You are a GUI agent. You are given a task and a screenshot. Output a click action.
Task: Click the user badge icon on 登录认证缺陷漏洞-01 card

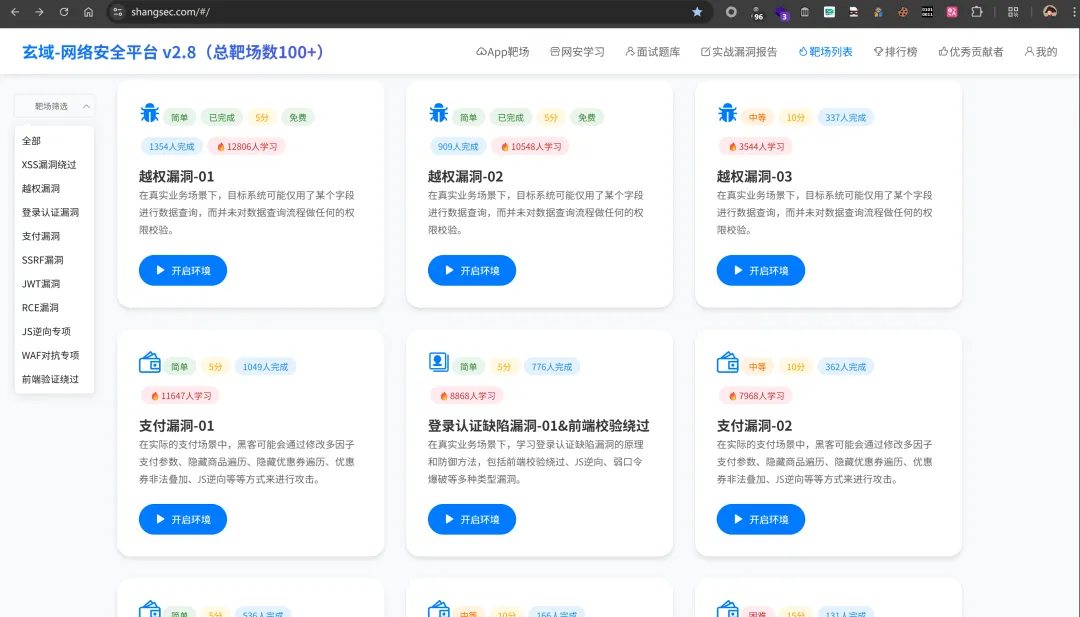tap(438, 362)
